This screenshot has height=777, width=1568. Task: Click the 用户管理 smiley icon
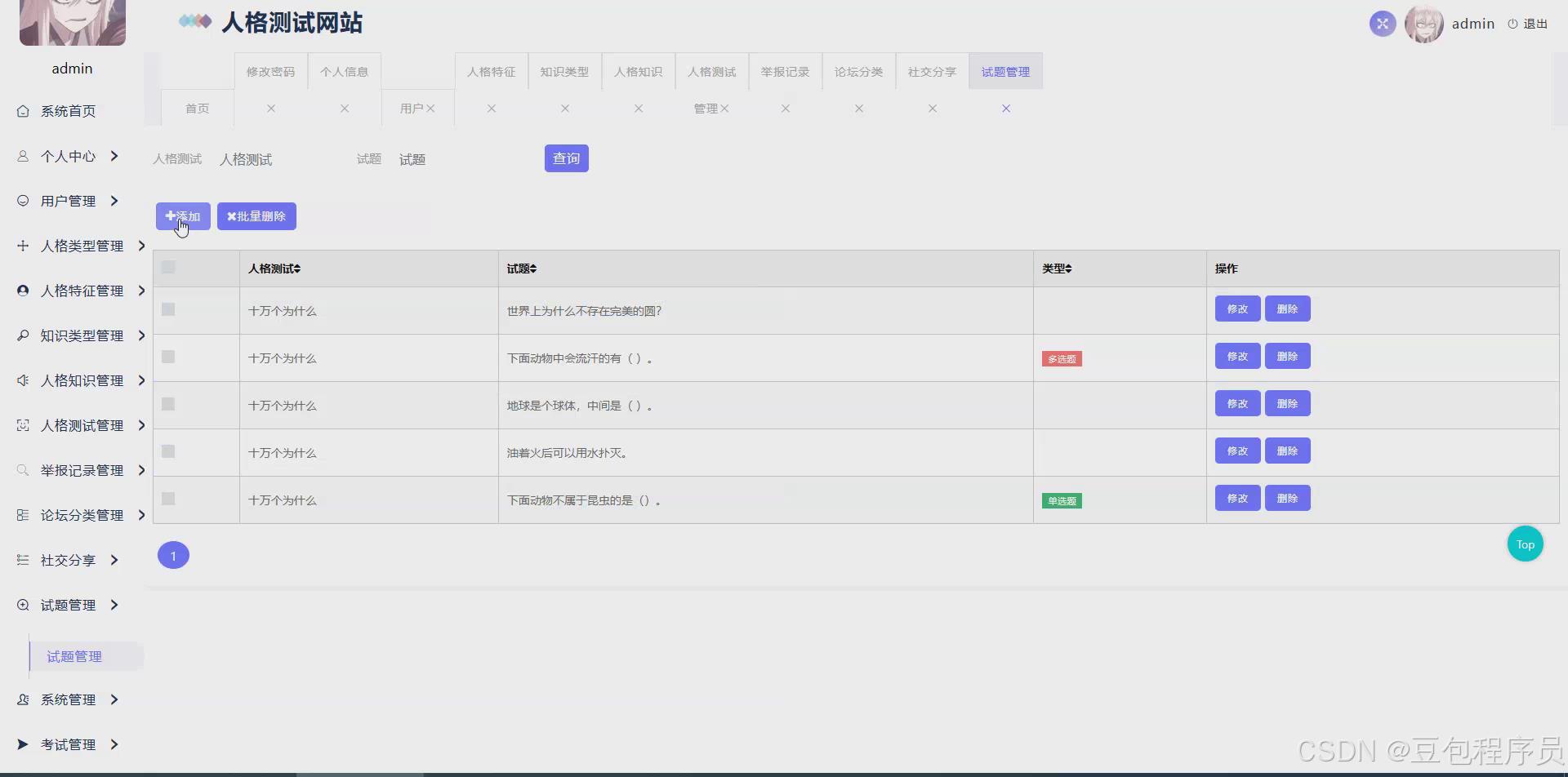pos(23,201)
